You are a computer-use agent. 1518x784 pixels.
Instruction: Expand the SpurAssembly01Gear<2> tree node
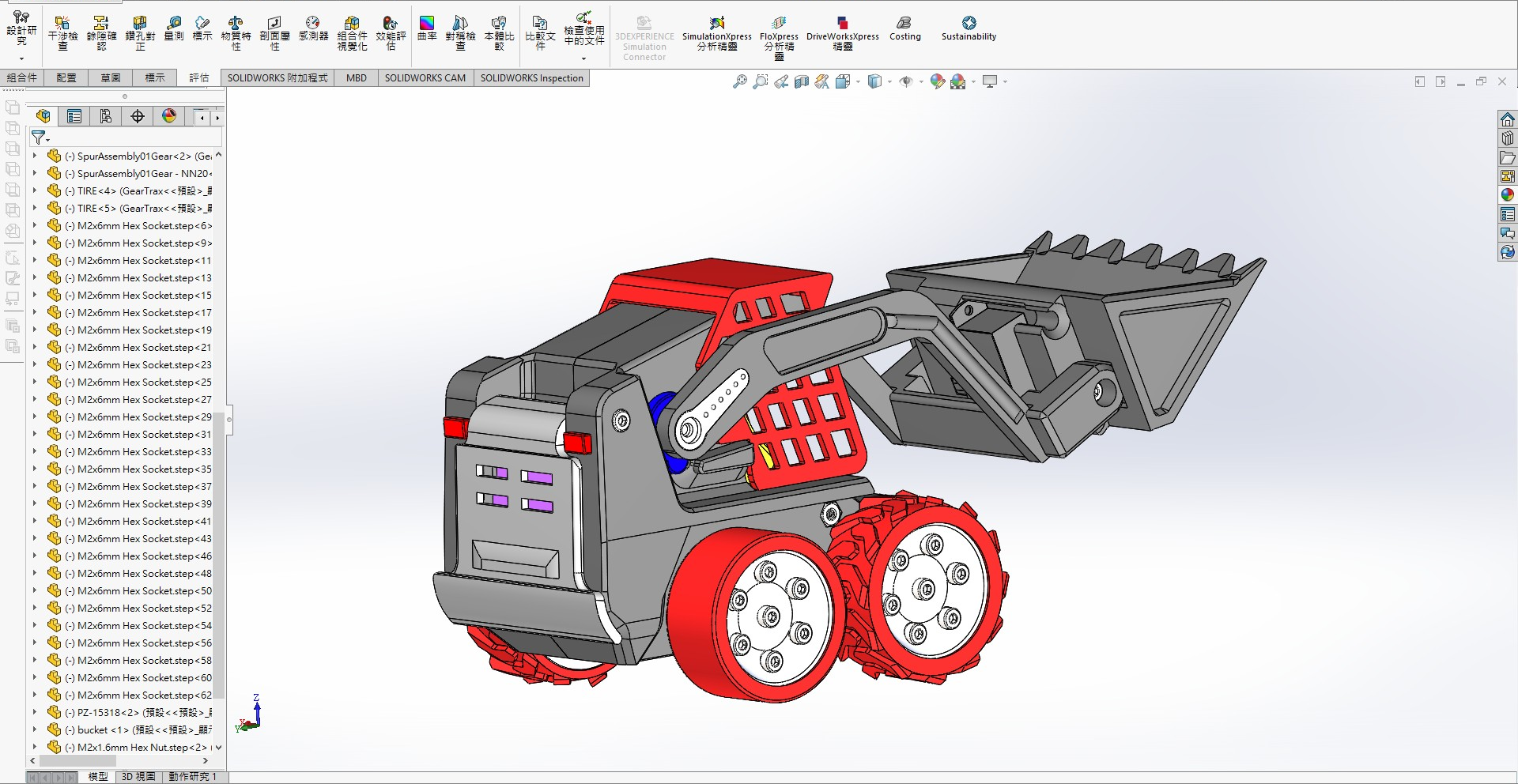pyautogui.click(x=34, y=156)
